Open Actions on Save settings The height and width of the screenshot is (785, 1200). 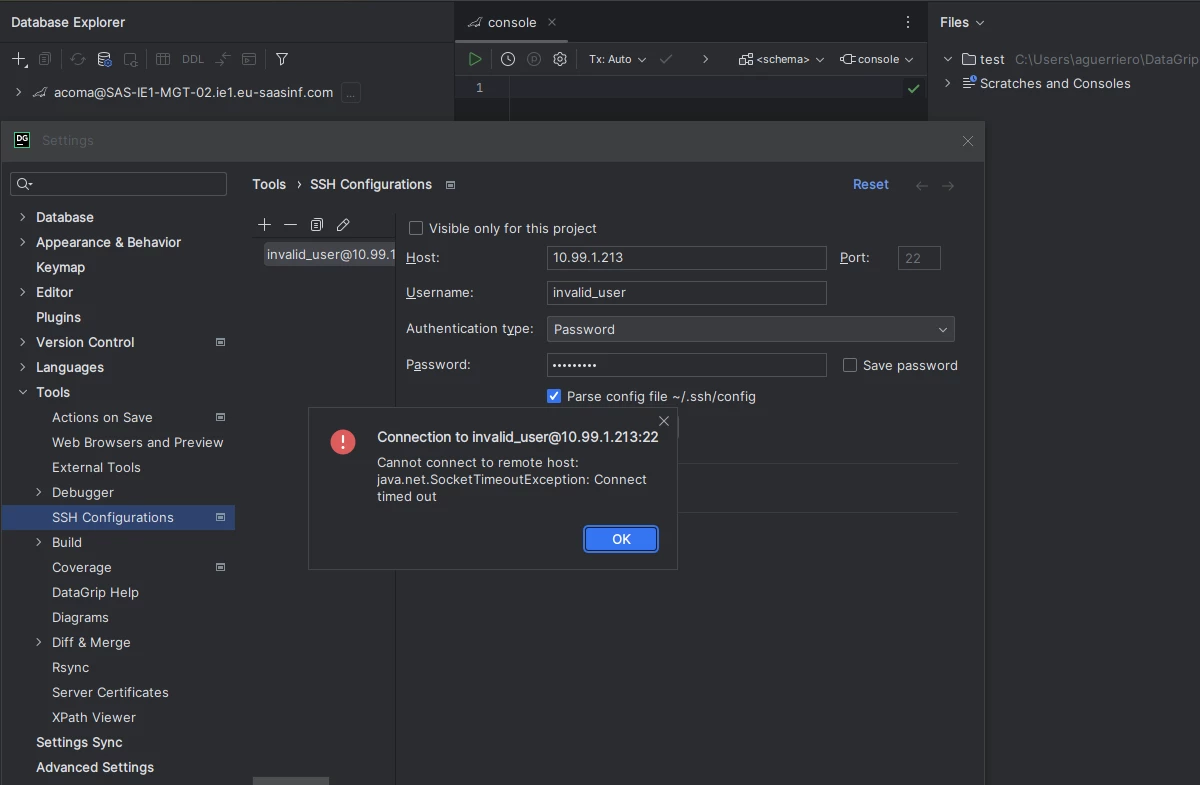pyautogui.click(x=102, y=417)
